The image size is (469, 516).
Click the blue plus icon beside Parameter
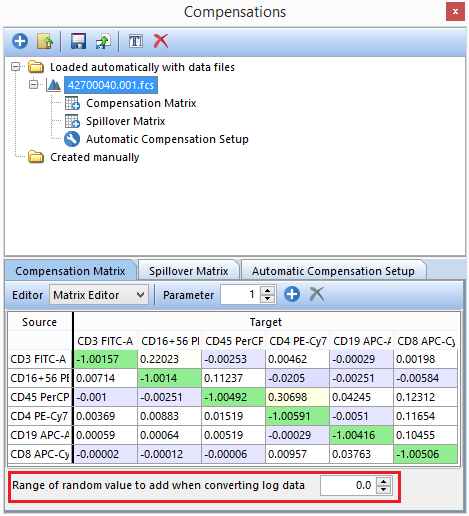(x=292, y=294)
